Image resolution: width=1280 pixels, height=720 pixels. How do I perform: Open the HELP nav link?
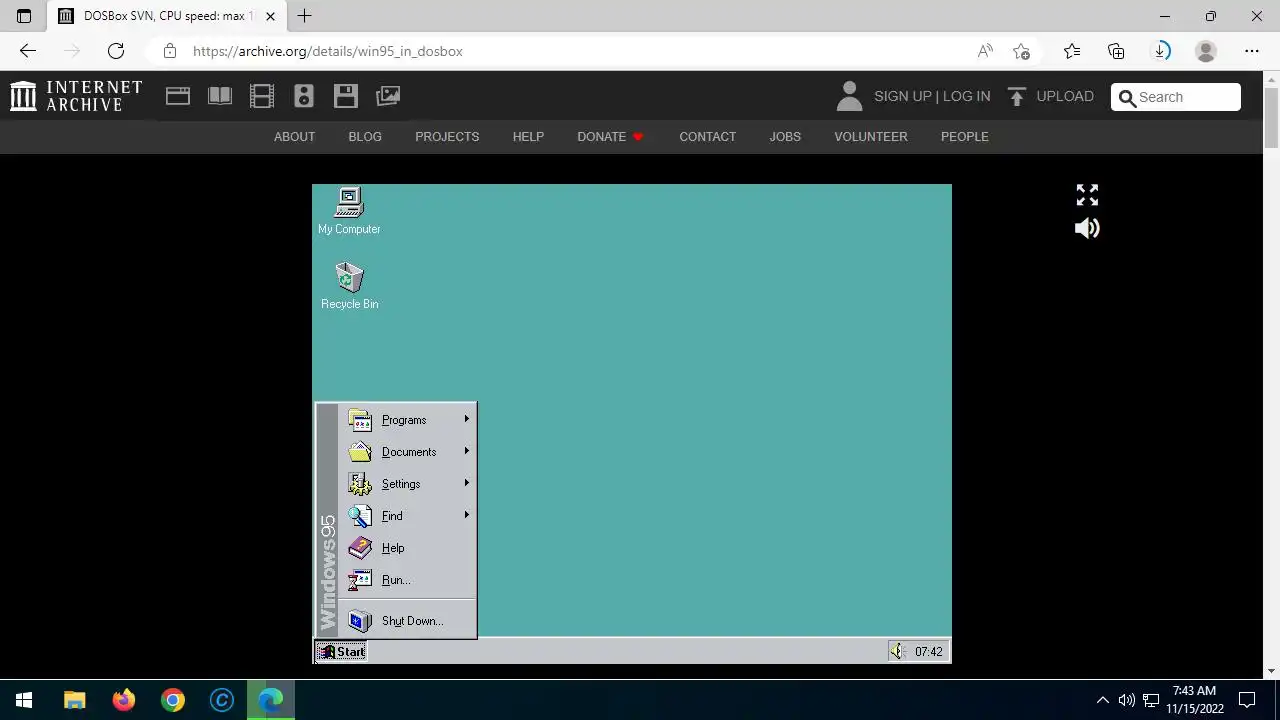528,137
